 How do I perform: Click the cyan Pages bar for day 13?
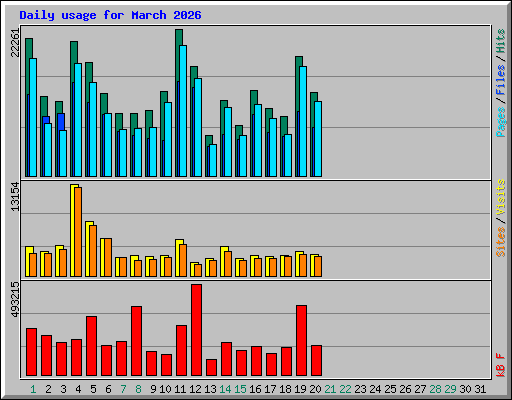click(213, 160)
